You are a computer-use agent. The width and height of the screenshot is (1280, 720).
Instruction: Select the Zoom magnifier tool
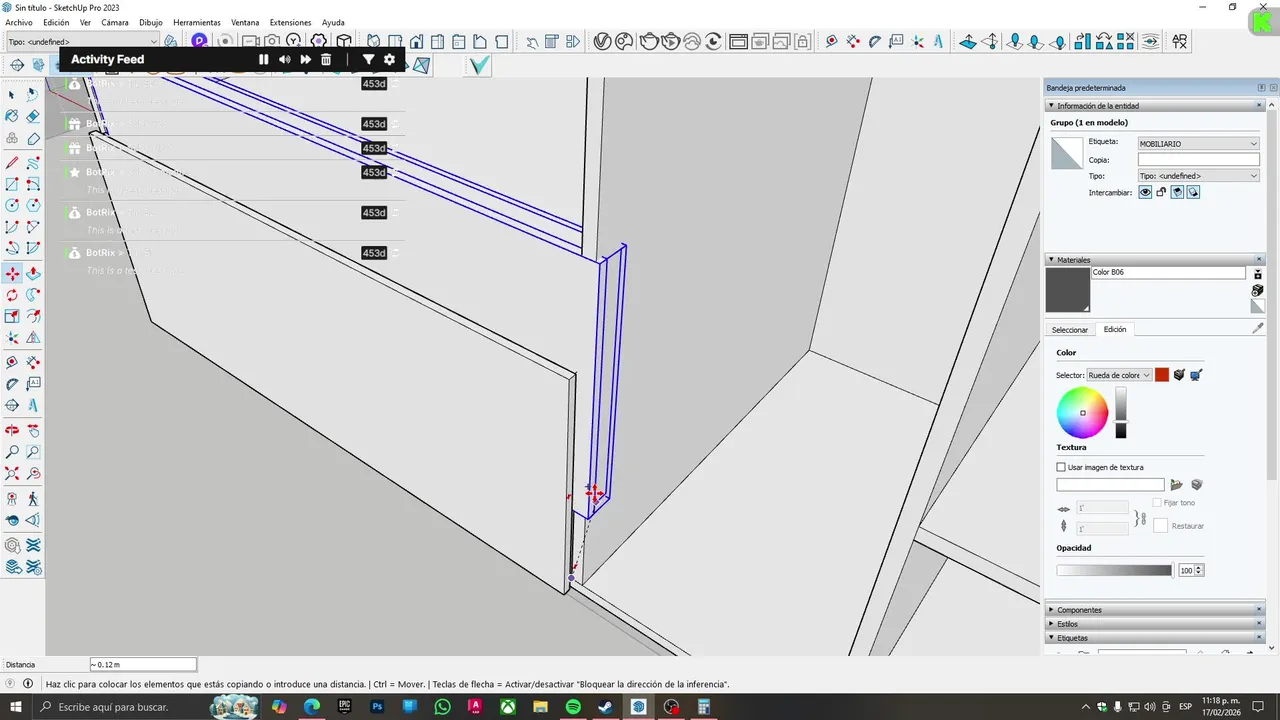point(12,452)
